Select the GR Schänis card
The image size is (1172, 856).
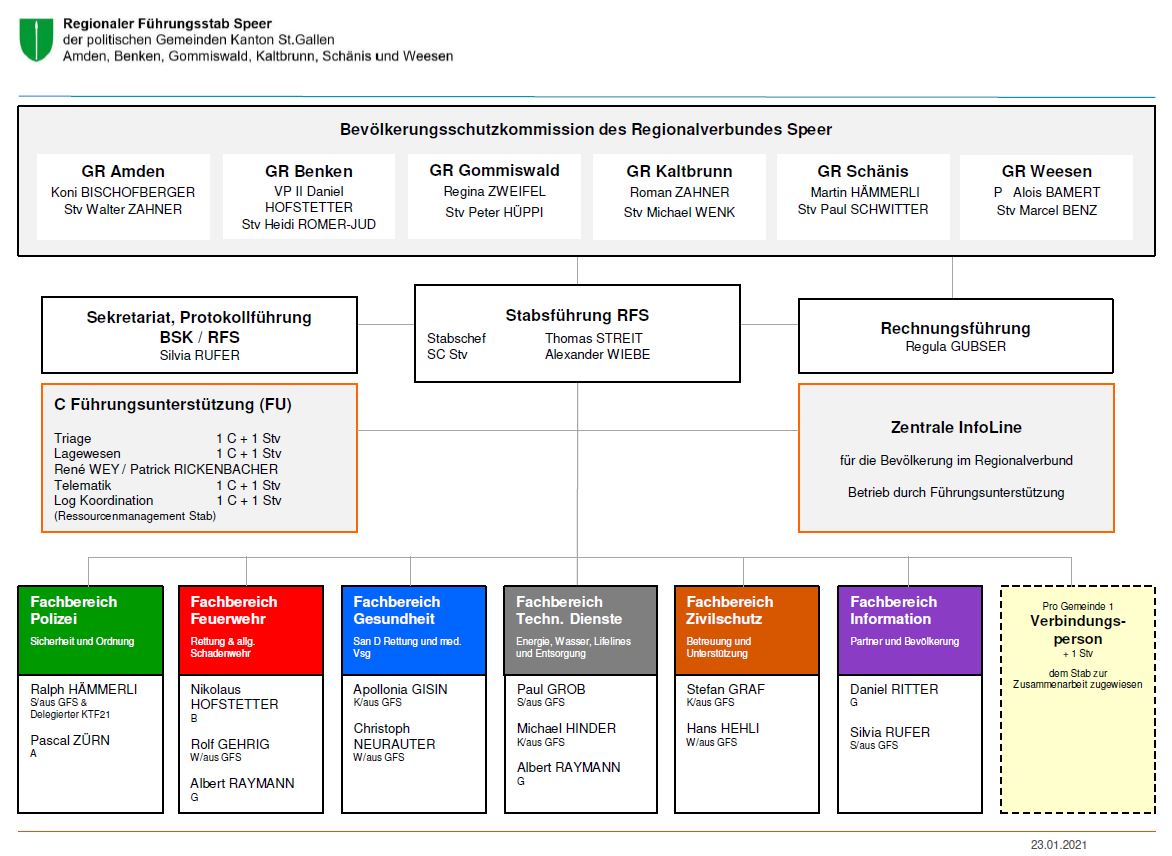[x=863, y=196]
